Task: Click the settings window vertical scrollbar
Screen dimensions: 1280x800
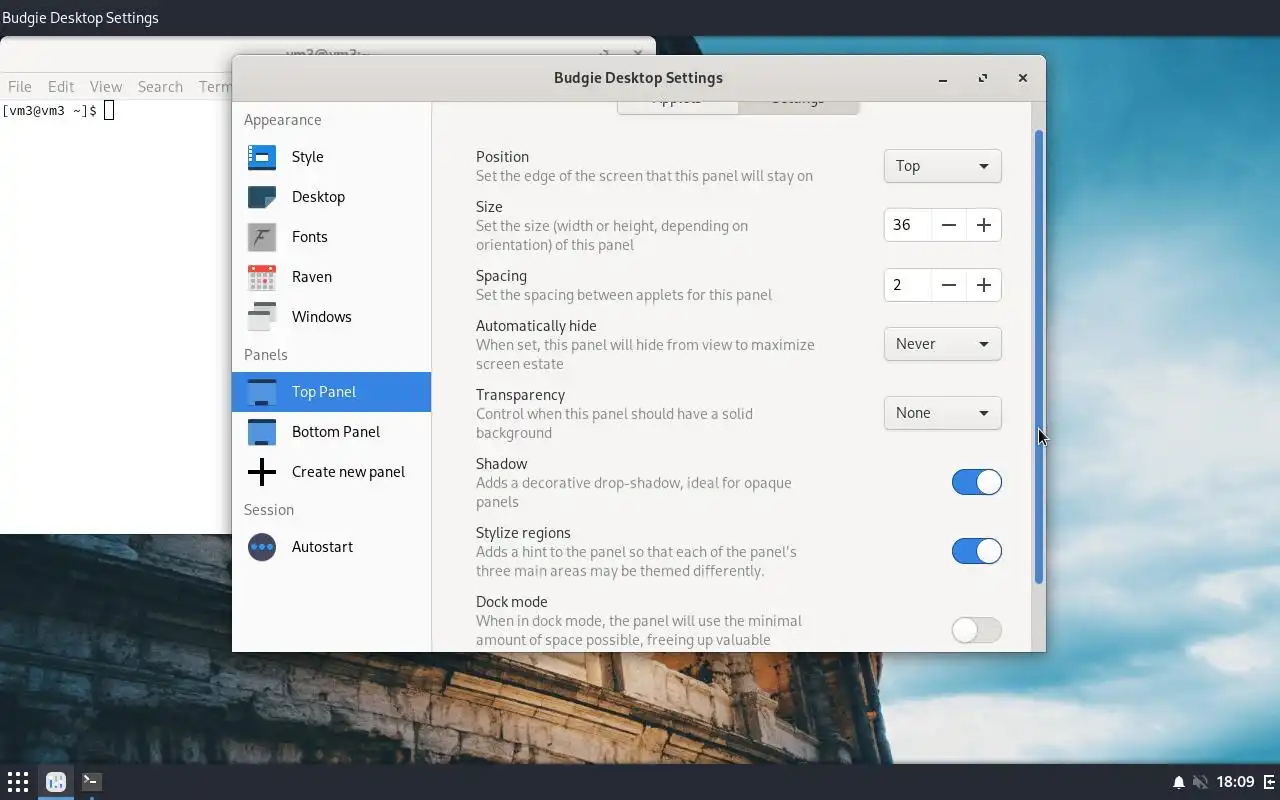Action: point(1039,357)
